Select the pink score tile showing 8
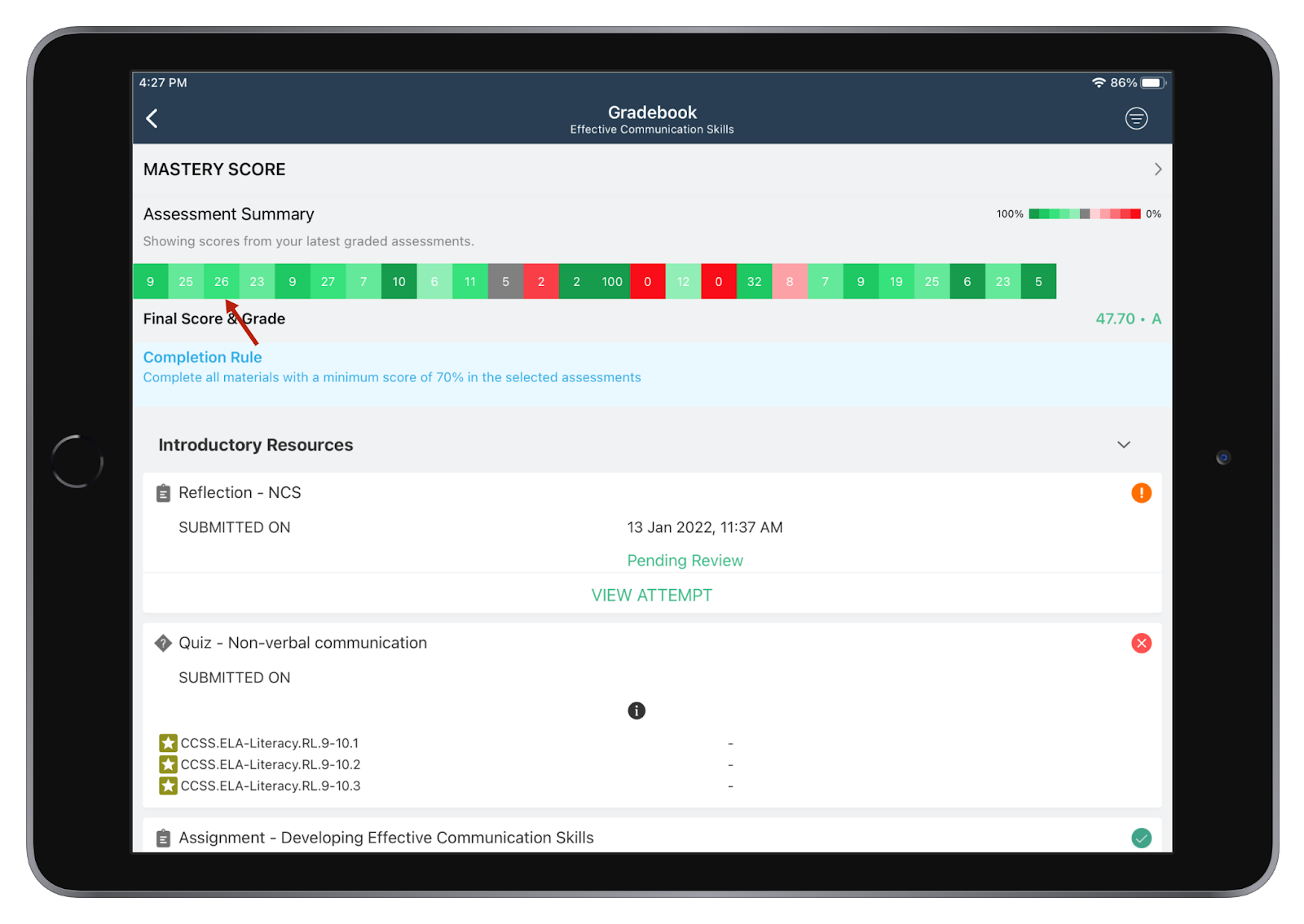 click(x=790, y=282)
